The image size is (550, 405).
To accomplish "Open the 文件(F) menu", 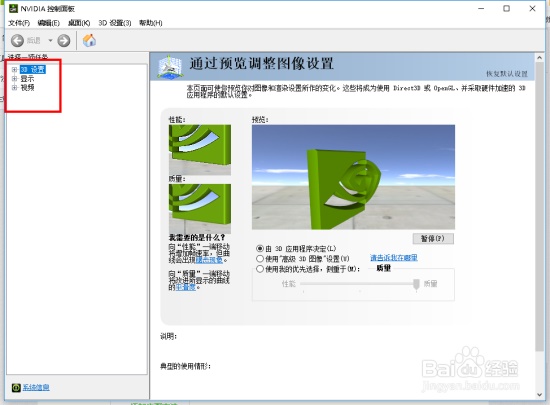I will (x=19, y=23).
